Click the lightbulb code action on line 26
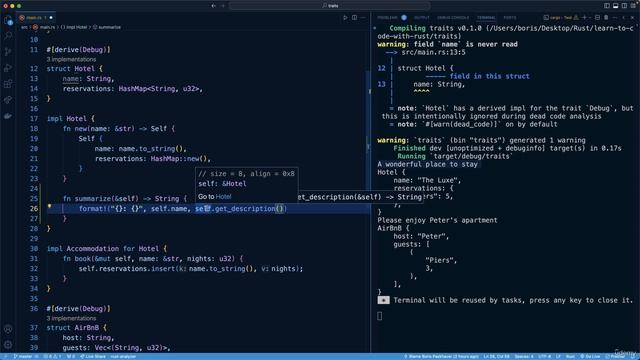 click(49, 207)
